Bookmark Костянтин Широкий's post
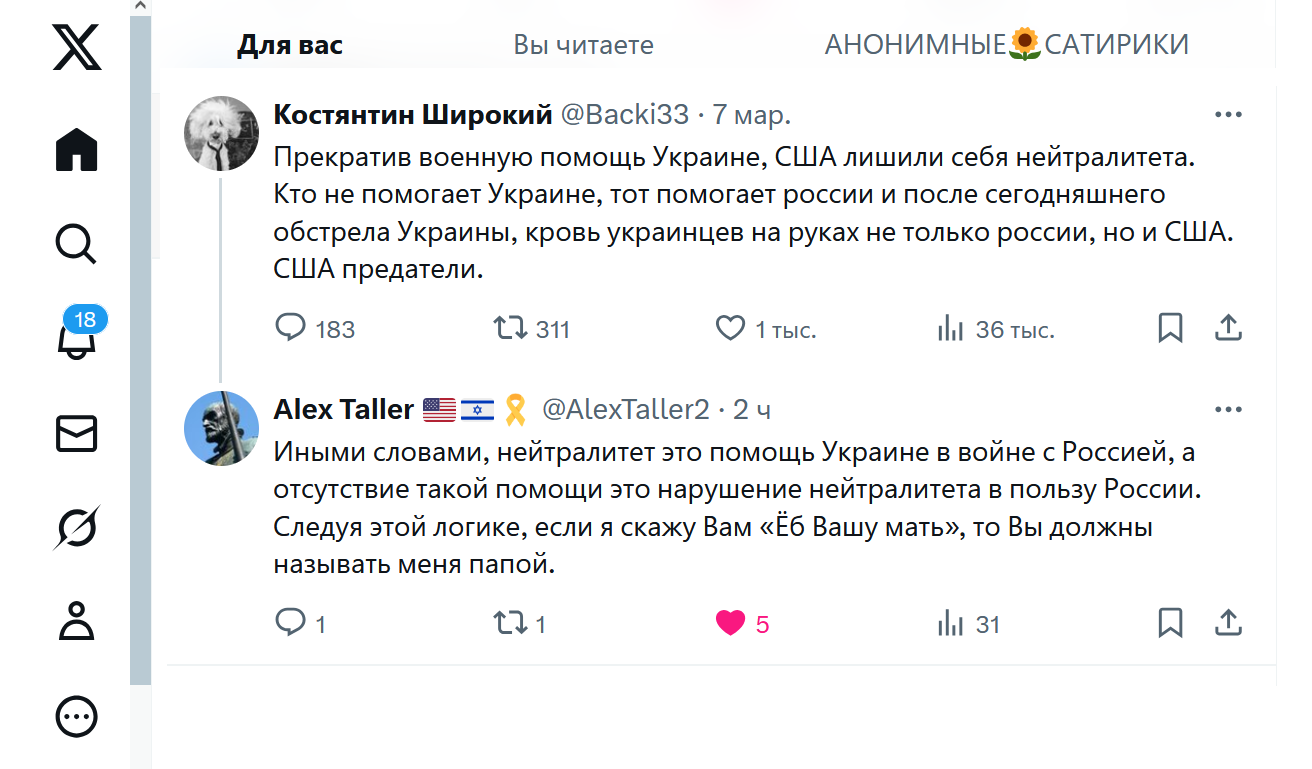This screenshot has width=1312, height=769. [x=1170, y=328]
